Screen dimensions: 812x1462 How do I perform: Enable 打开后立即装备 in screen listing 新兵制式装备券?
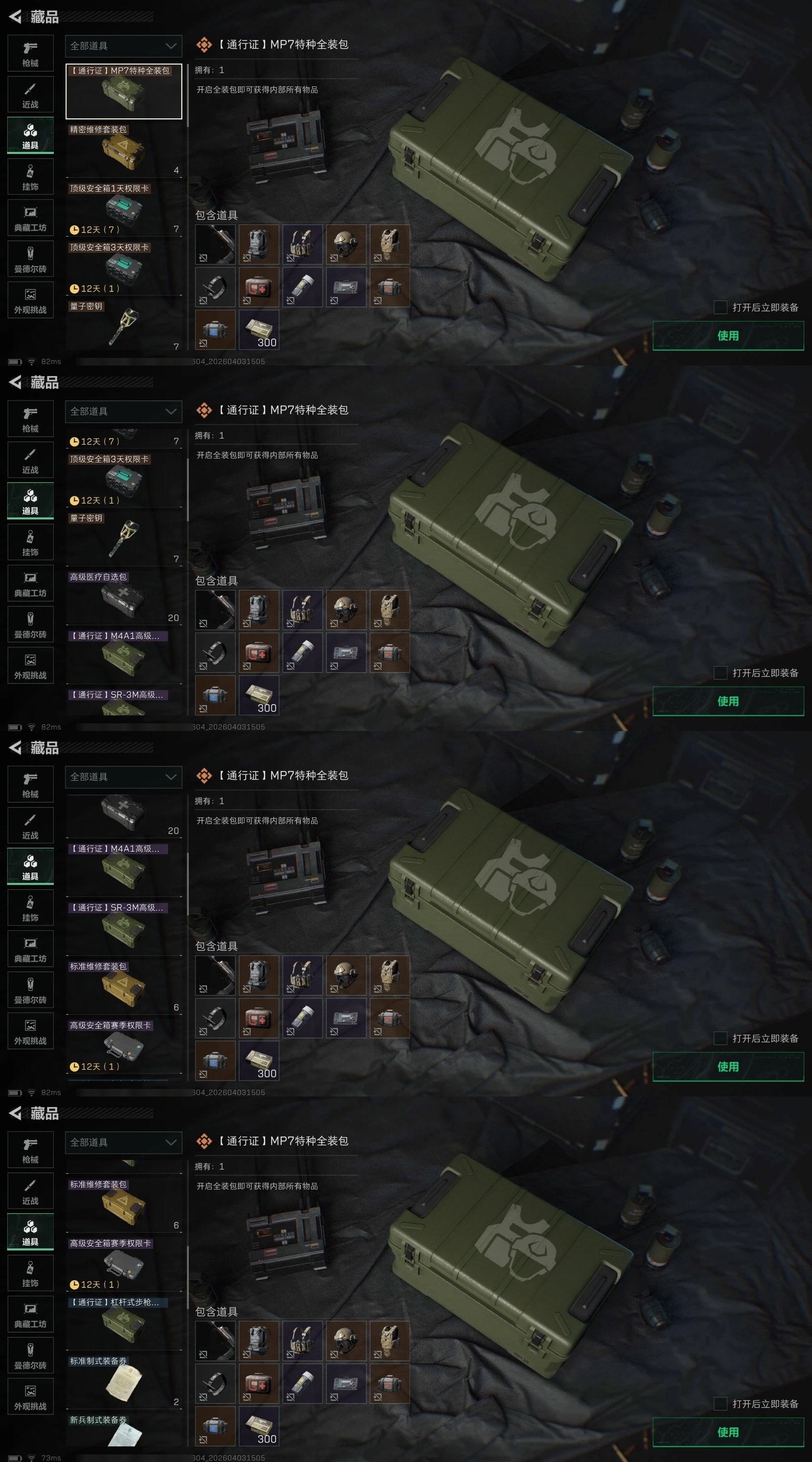coord(720,1404)
